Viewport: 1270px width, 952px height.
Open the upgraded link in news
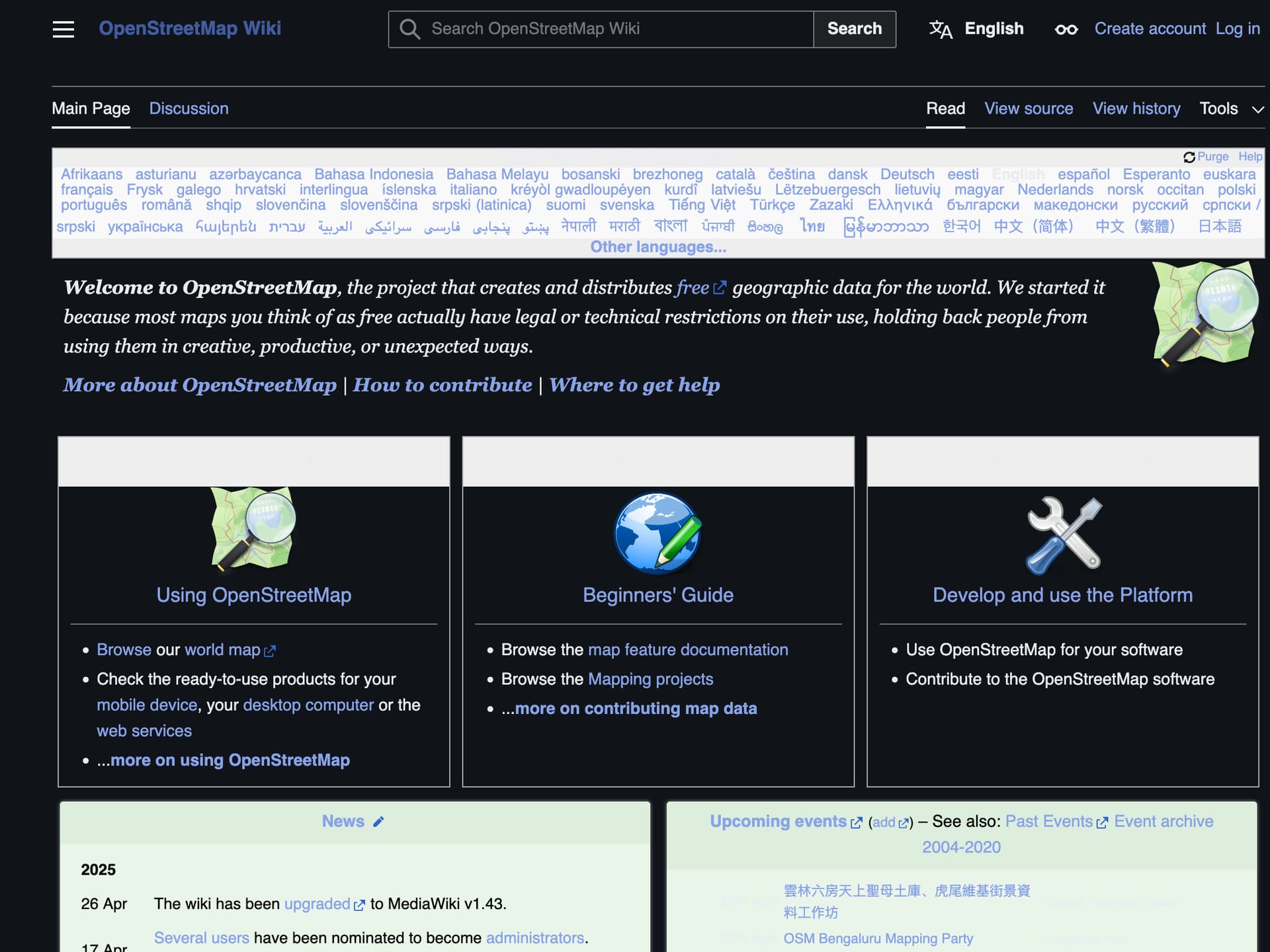324,904
